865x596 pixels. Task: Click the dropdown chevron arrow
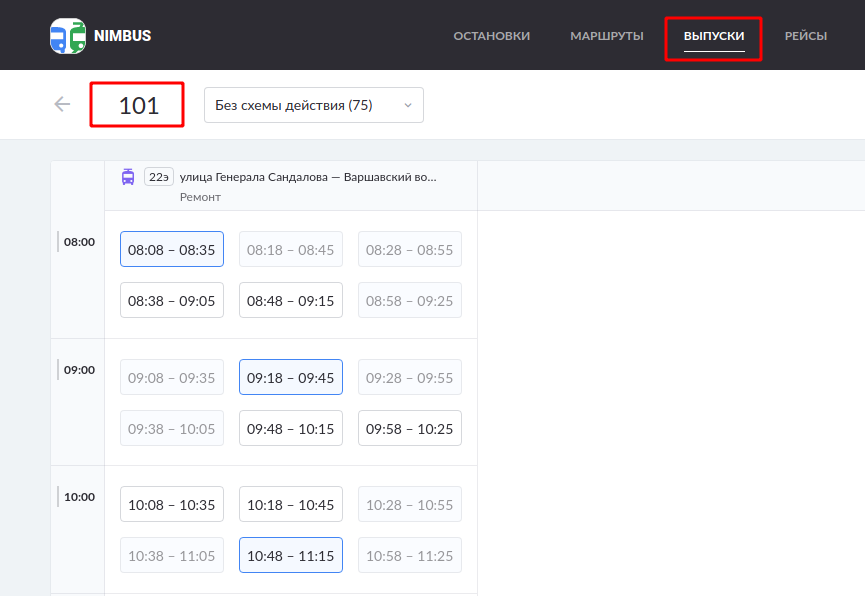point(407,105)
